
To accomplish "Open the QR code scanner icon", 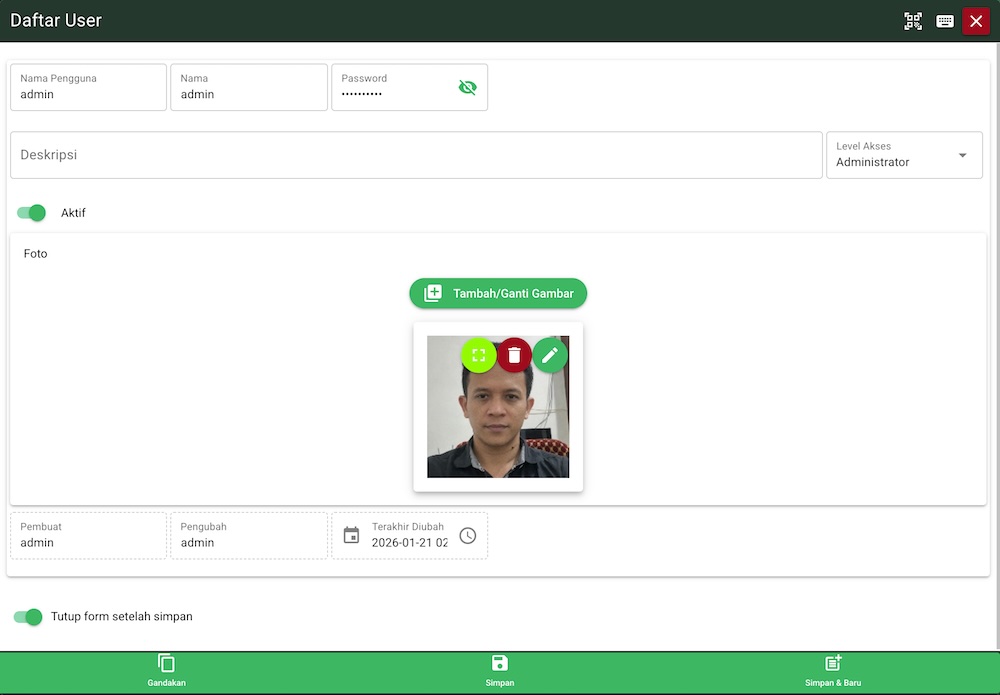I will pos(912,20).
